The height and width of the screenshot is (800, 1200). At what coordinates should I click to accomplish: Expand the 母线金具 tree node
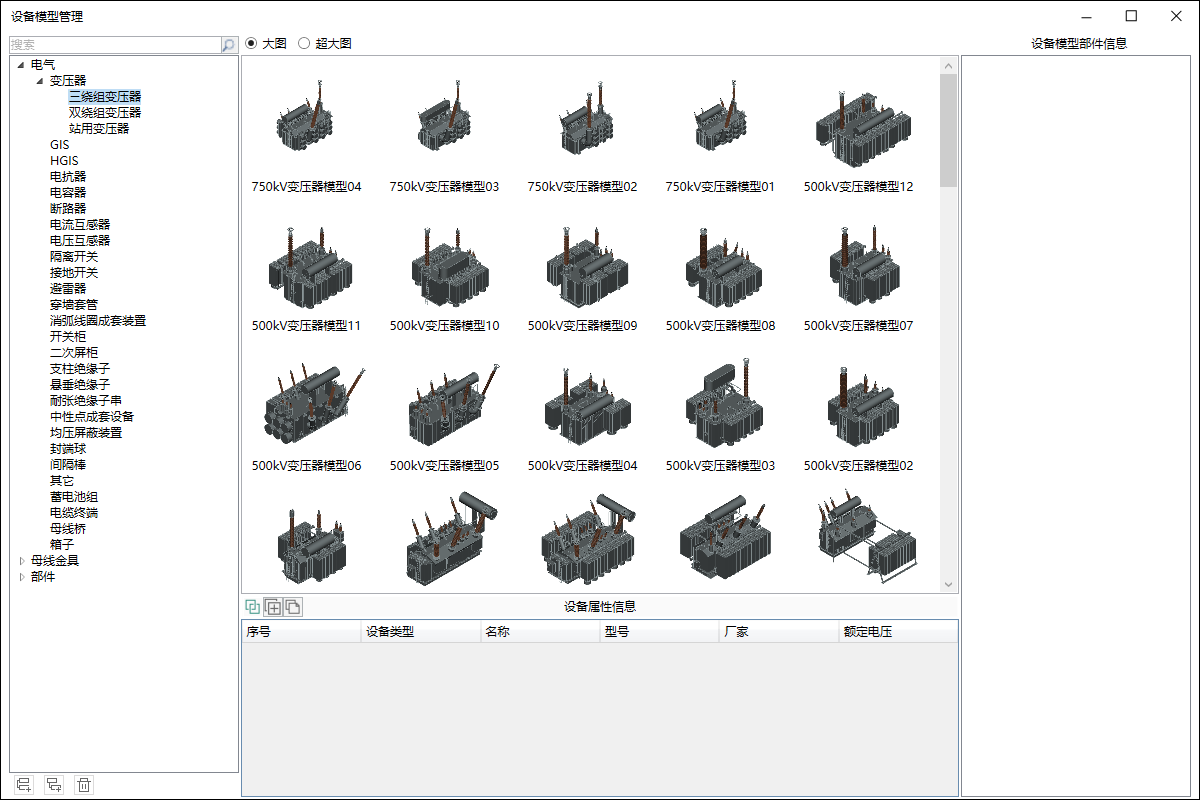pyautogui.click(x=22, y=561)
